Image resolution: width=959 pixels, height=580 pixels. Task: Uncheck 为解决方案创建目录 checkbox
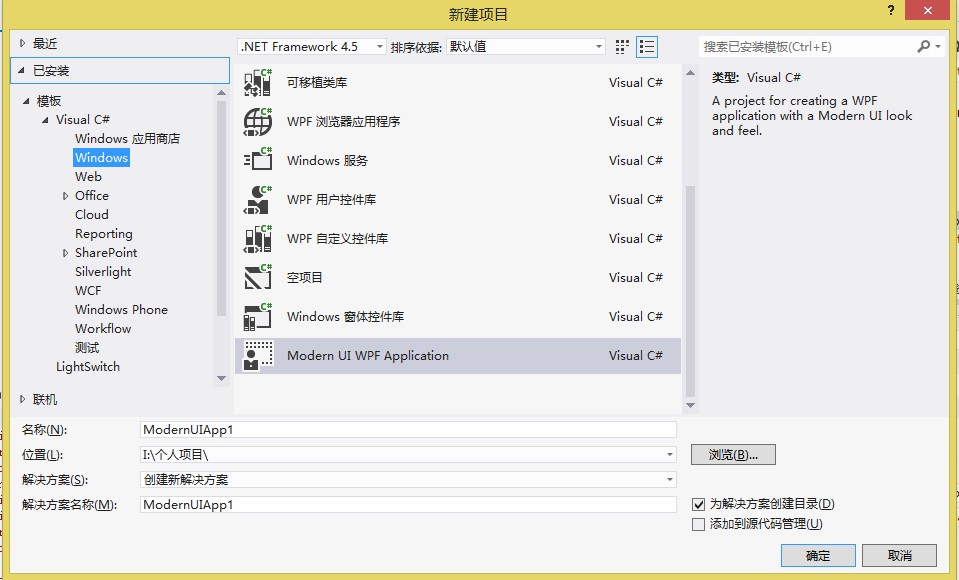tap(699, 504)
